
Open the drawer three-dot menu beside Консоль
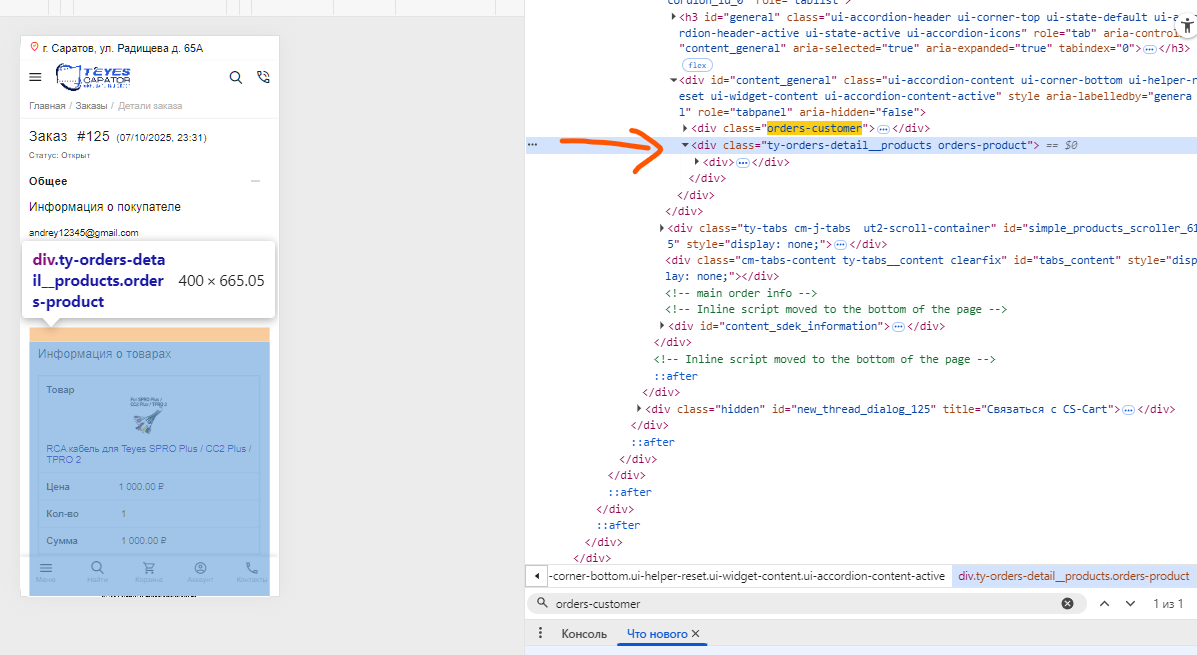click(540, 634)
